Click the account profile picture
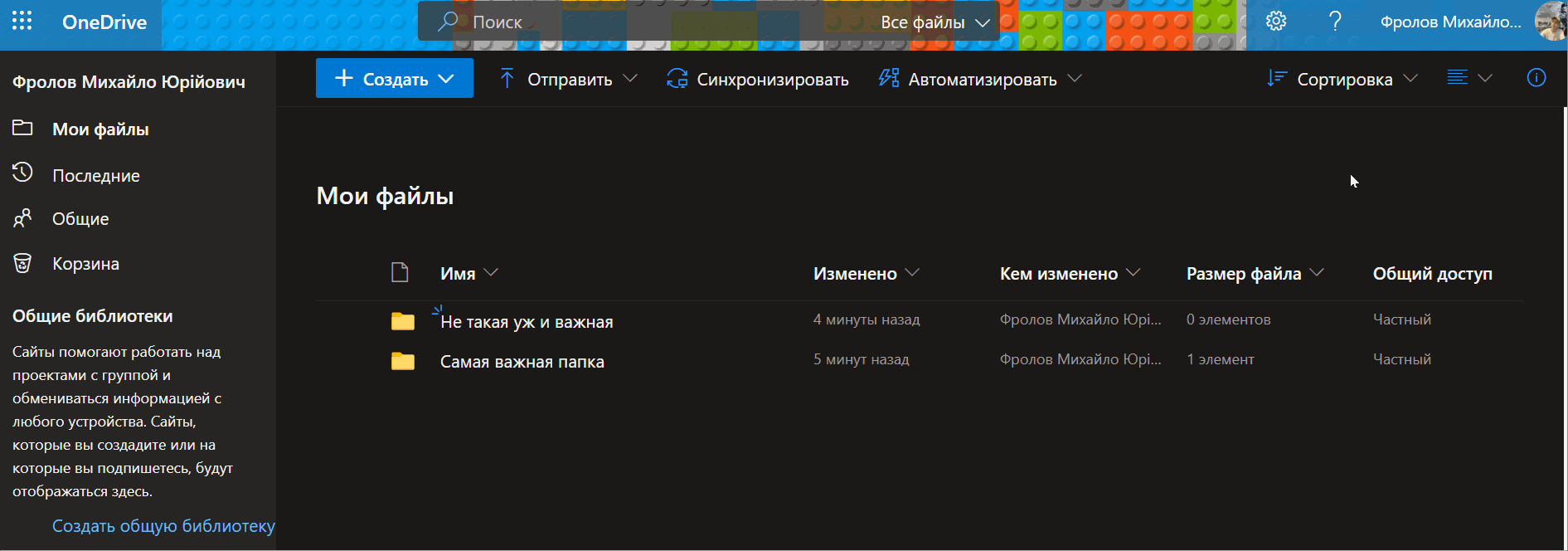Image resolution: width=1568 pixels, height=551 pixels. (x=1550, y=22)
